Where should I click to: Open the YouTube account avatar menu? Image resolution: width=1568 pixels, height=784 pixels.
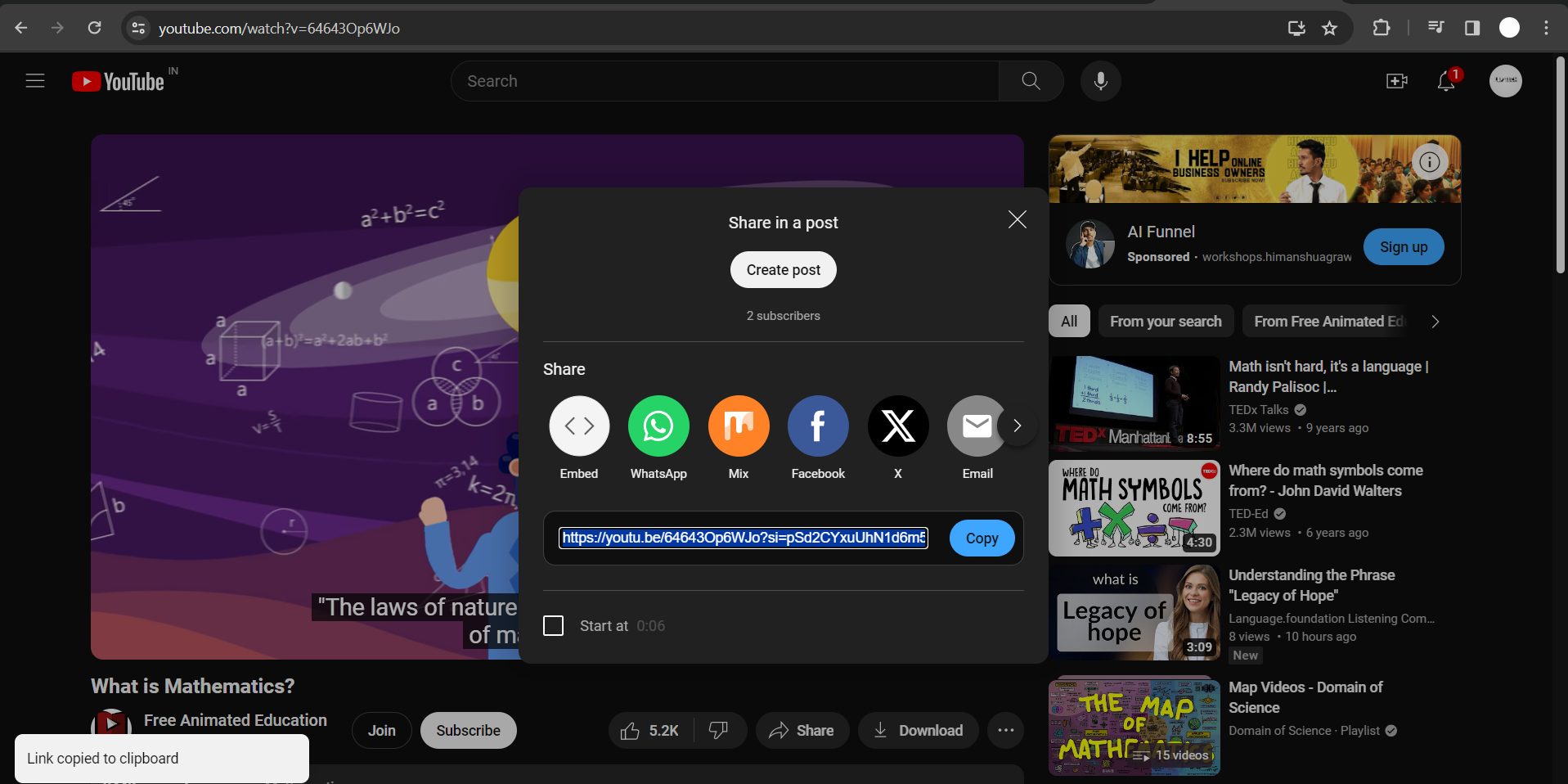coord(1506,81)
